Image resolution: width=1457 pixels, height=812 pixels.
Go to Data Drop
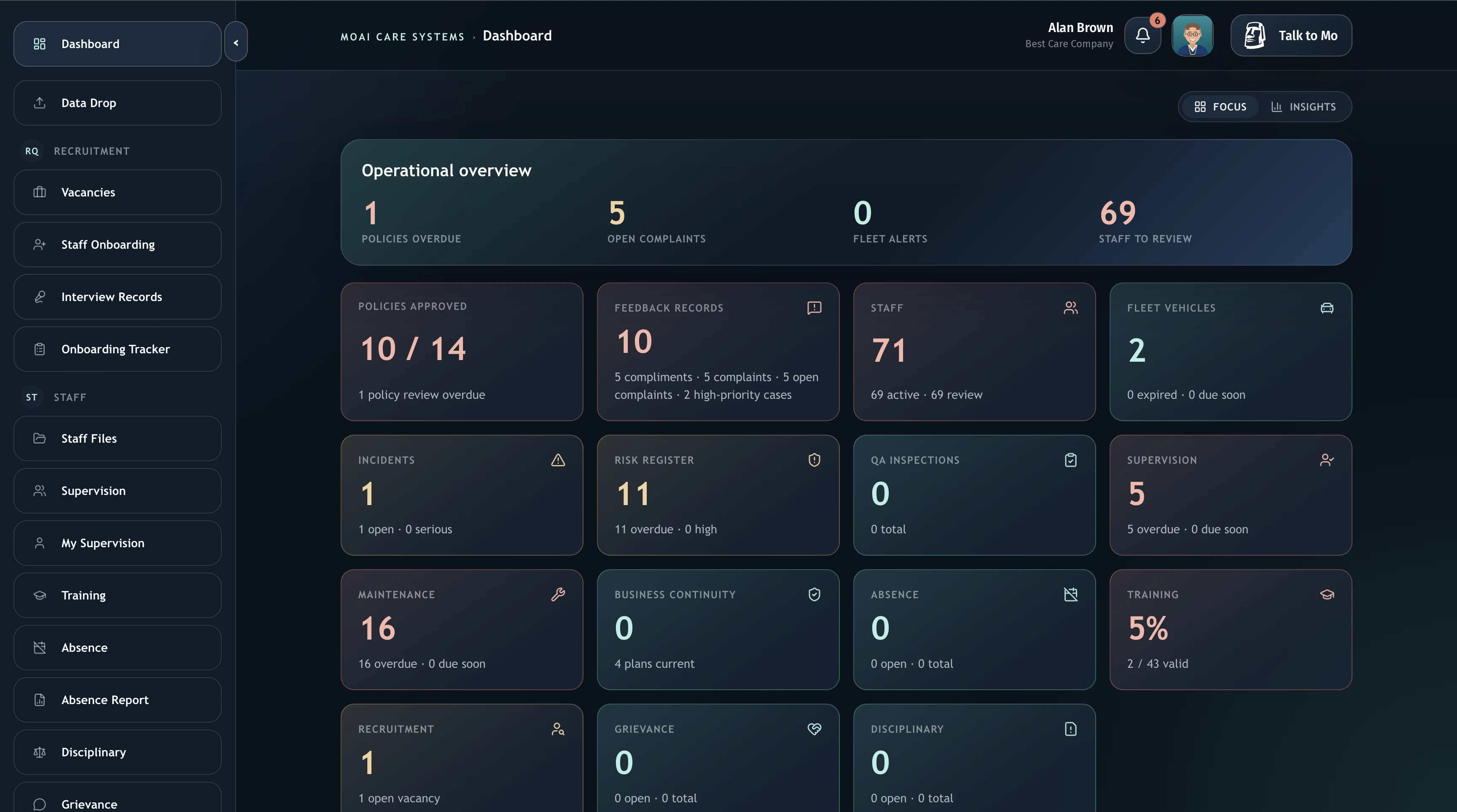(117, 103)
